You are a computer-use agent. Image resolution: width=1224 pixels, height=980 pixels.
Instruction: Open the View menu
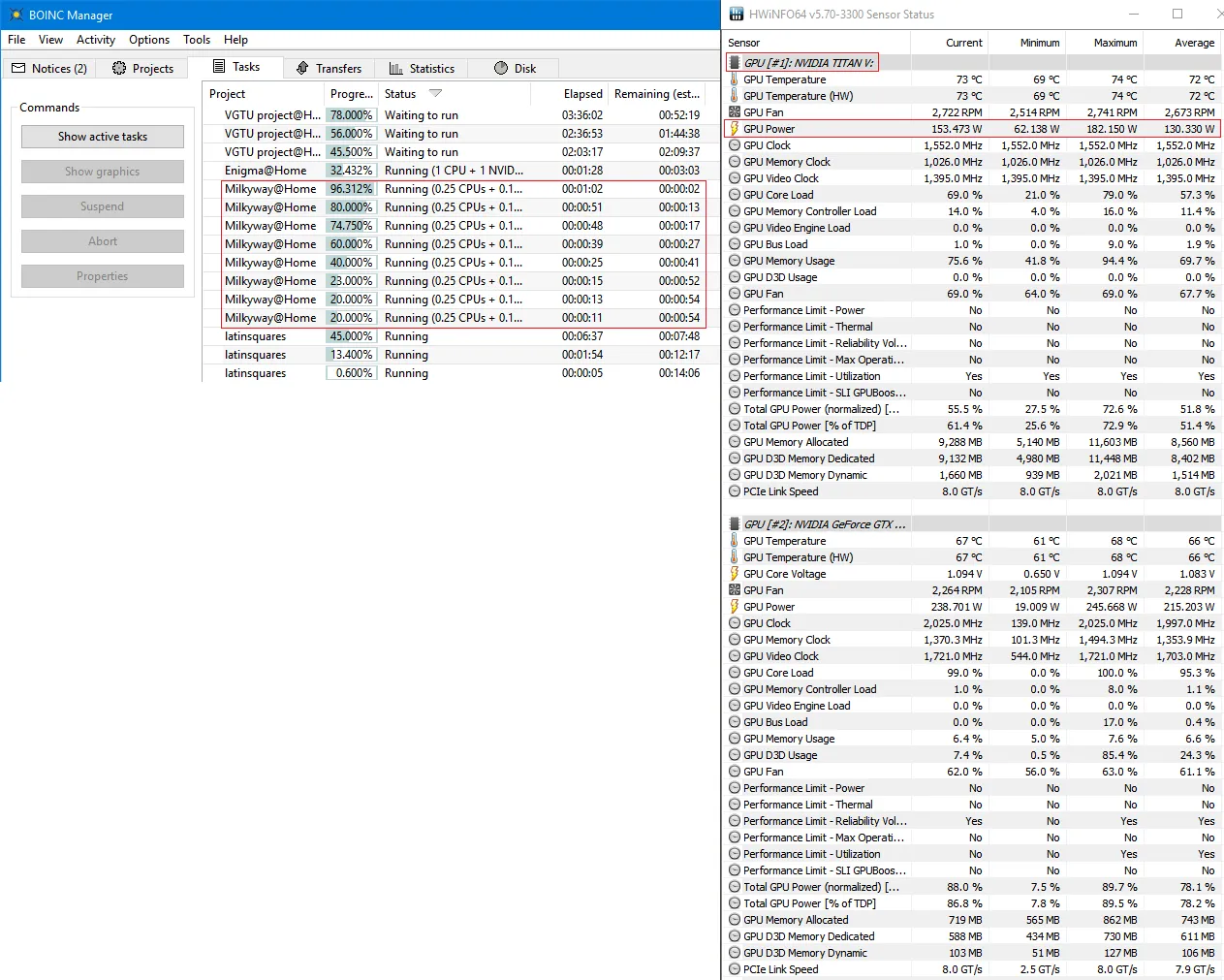tap(50, 40)
